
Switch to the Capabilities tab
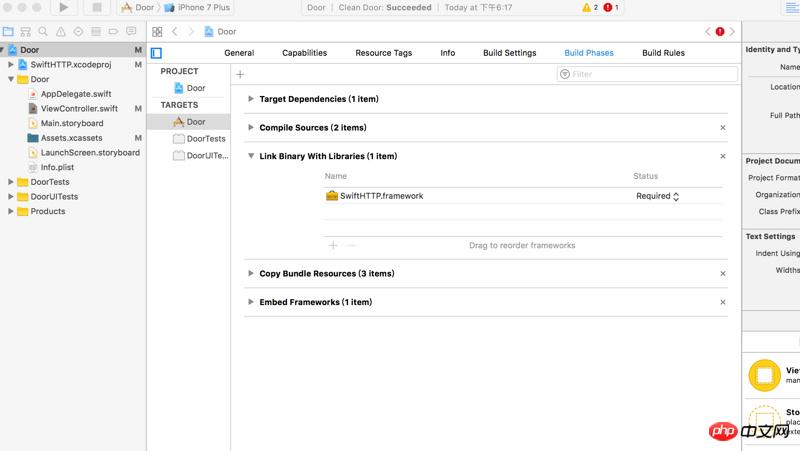[305, 53]
